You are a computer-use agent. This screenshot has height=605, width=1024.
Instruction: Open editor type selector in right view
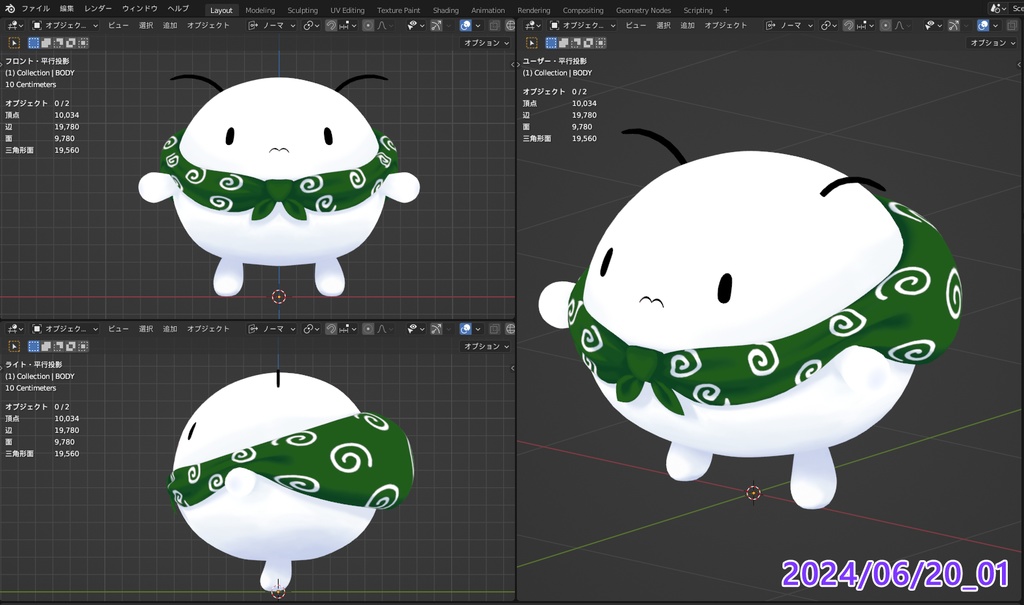click(x=15, y=329)
